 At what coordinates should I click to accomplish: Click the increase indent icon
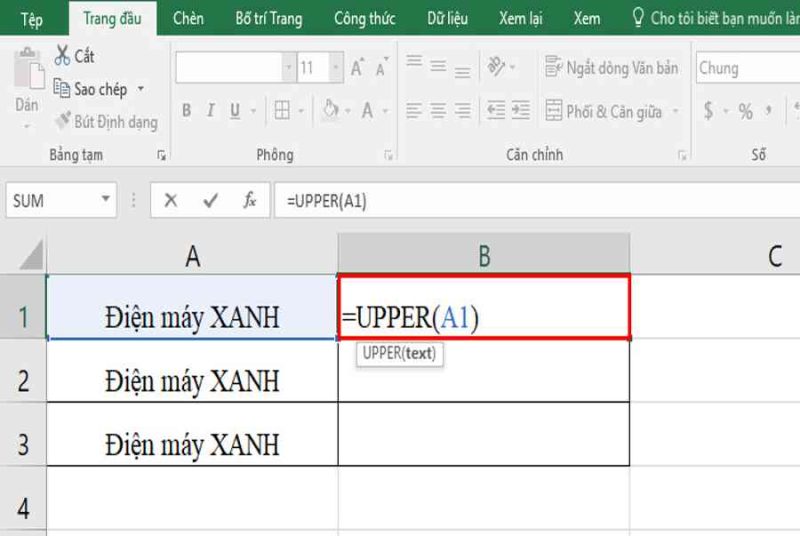pos(520,110)
